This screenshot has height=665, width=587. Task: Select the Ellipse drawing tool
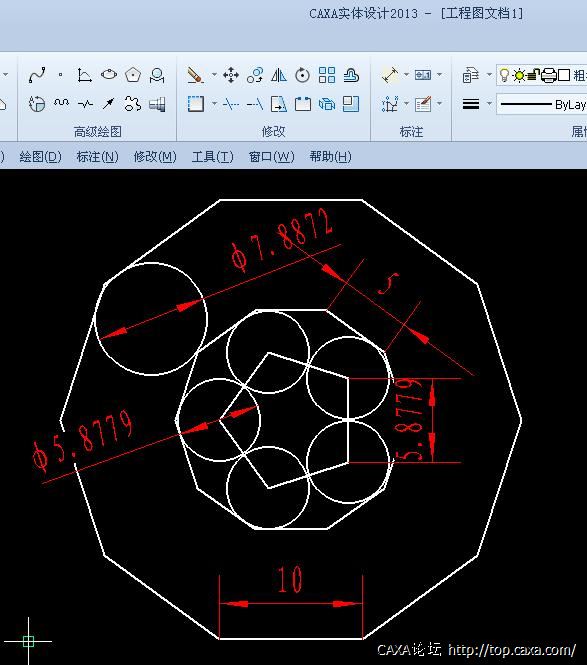(109, 75)
